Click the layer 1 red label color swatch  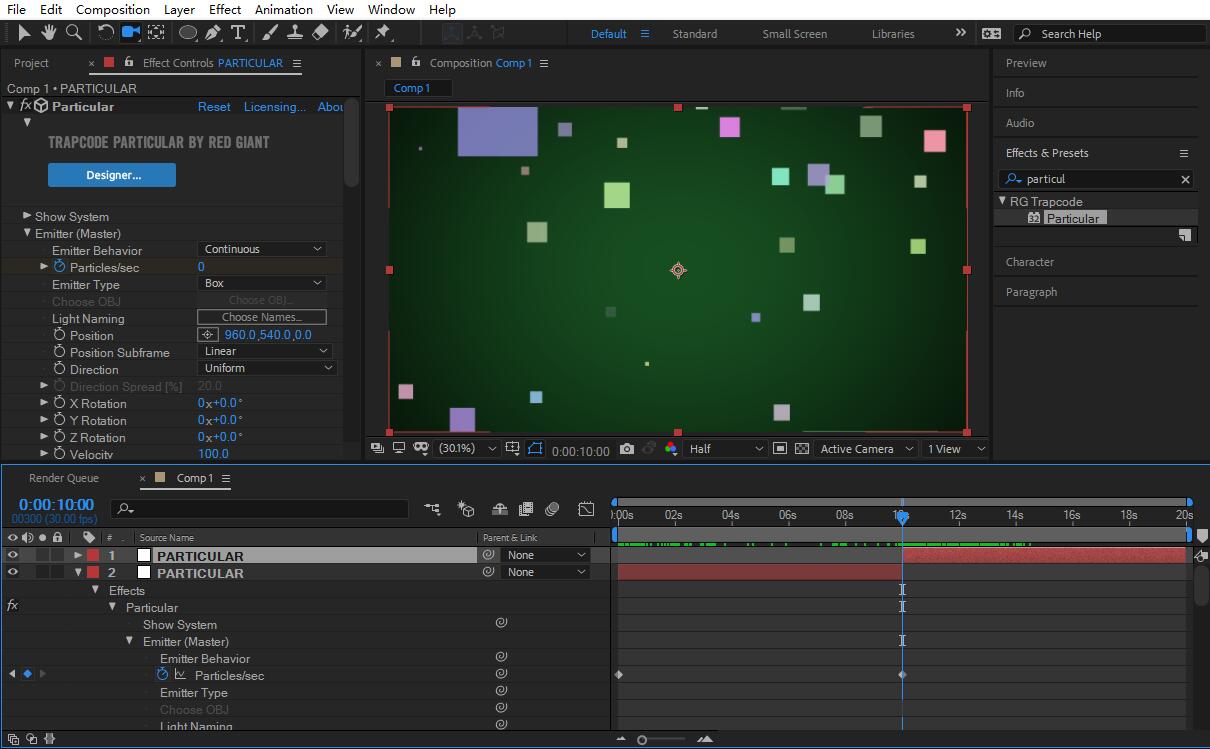click(93, 555)
